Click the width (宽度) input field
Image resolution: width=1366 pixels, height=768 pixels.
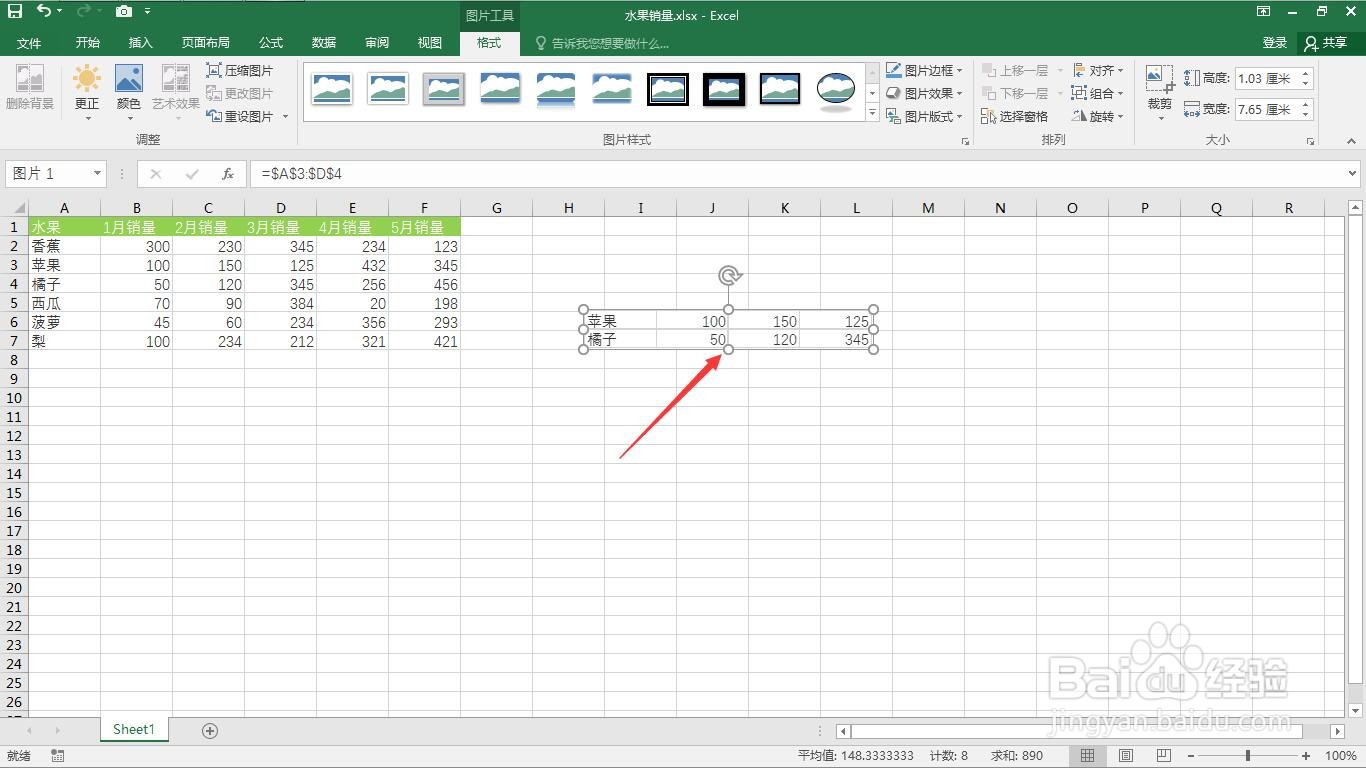click(x=1274, y=109)
